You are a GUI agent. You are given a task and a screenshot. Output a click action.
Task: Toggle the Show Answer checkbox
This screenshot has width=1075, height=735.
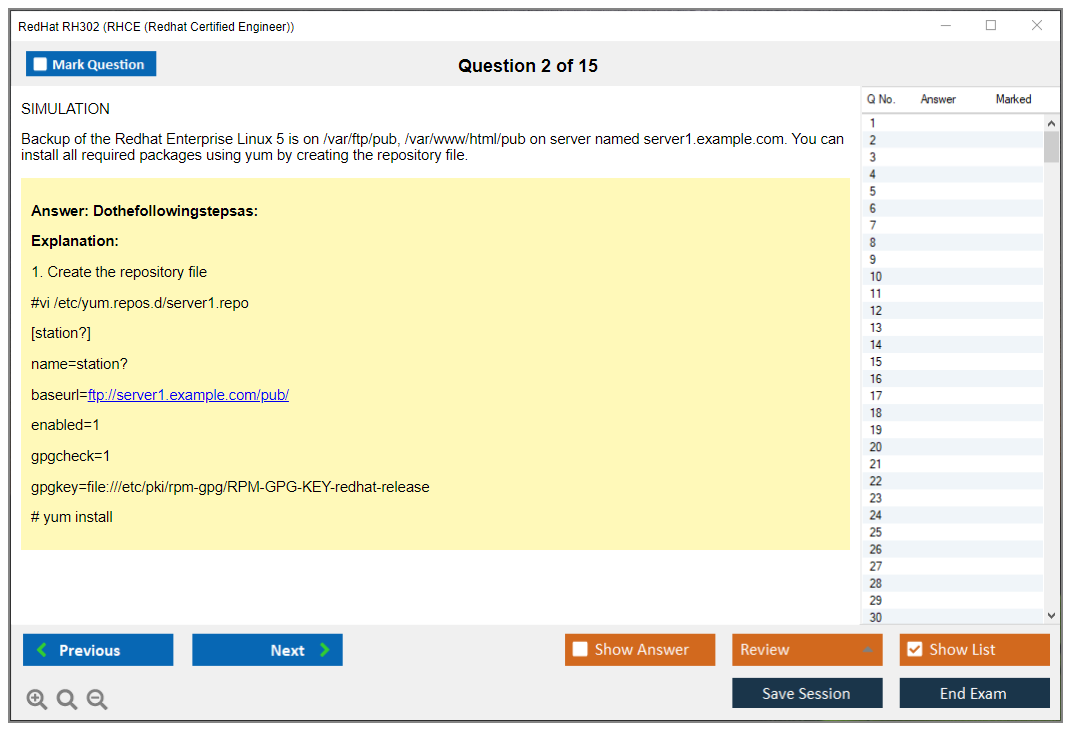[580, 650]
